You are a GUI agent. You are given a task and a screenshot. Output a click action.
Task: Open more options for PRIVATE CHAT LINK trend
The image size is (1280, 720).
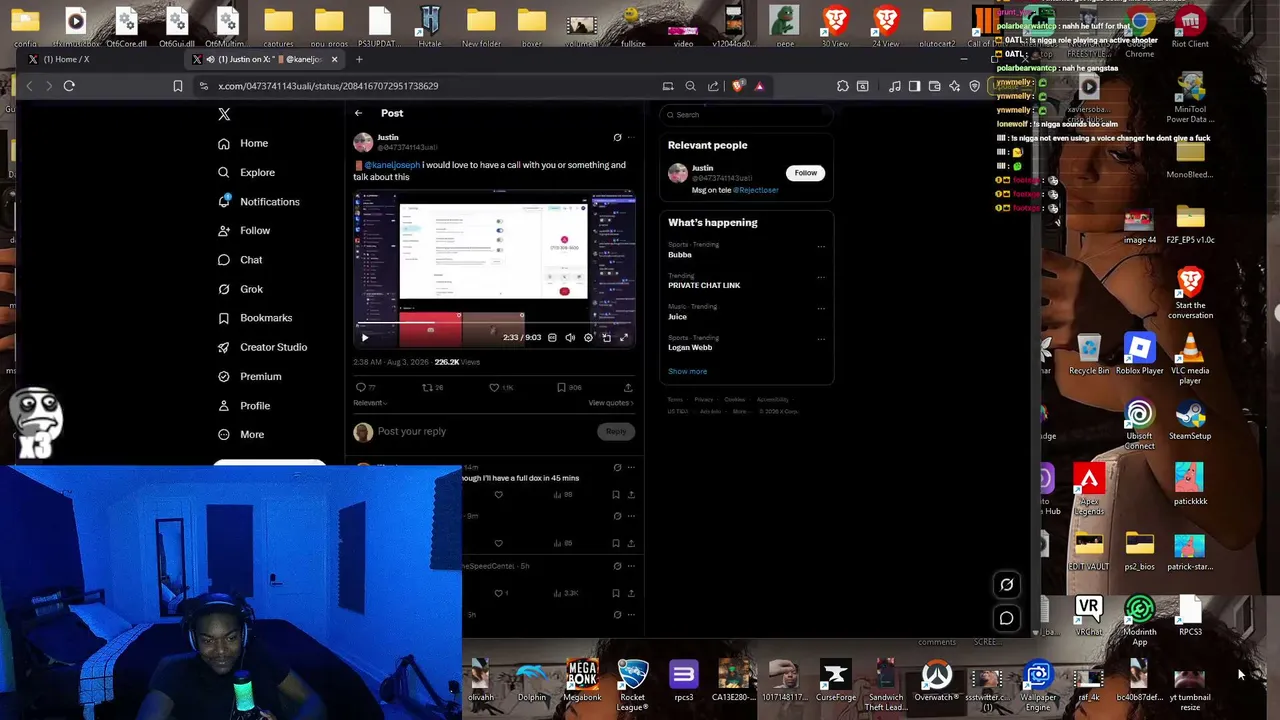tap(821, 277)
